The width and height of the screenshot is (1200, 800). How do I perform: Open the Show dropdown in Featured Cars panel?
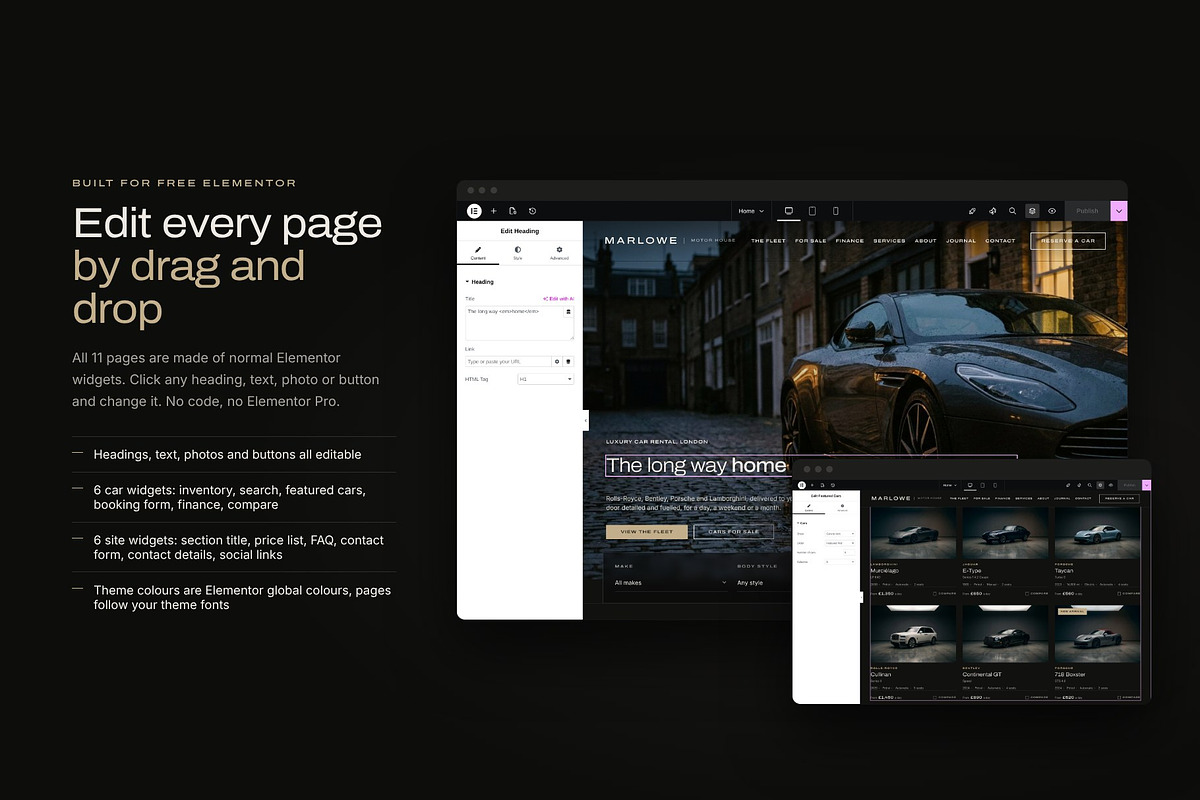click(x=840, y=534)
